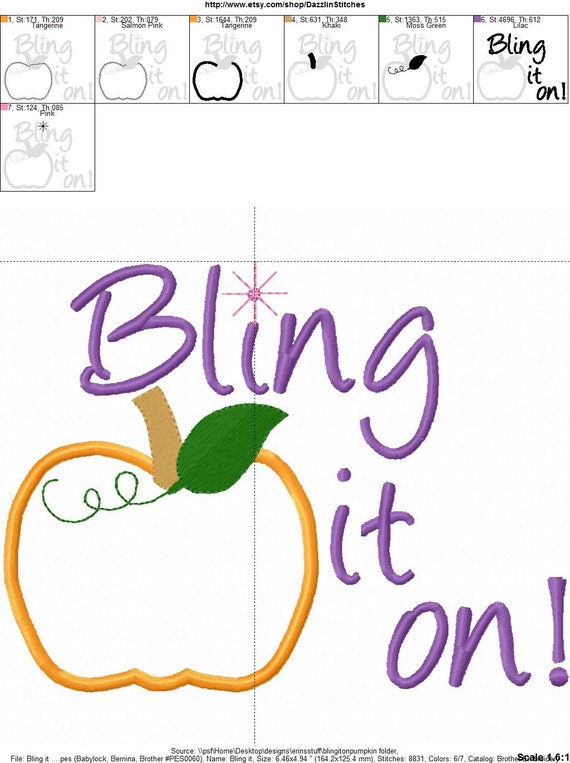Select step 2 Salmon Pink thumbnail
Image resolution: width=570 pixels, height=763 pixels.
coord(142,59)
